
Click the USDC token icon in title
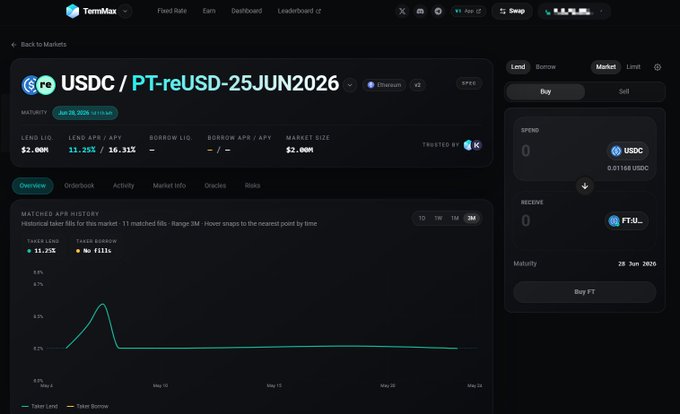29,85
